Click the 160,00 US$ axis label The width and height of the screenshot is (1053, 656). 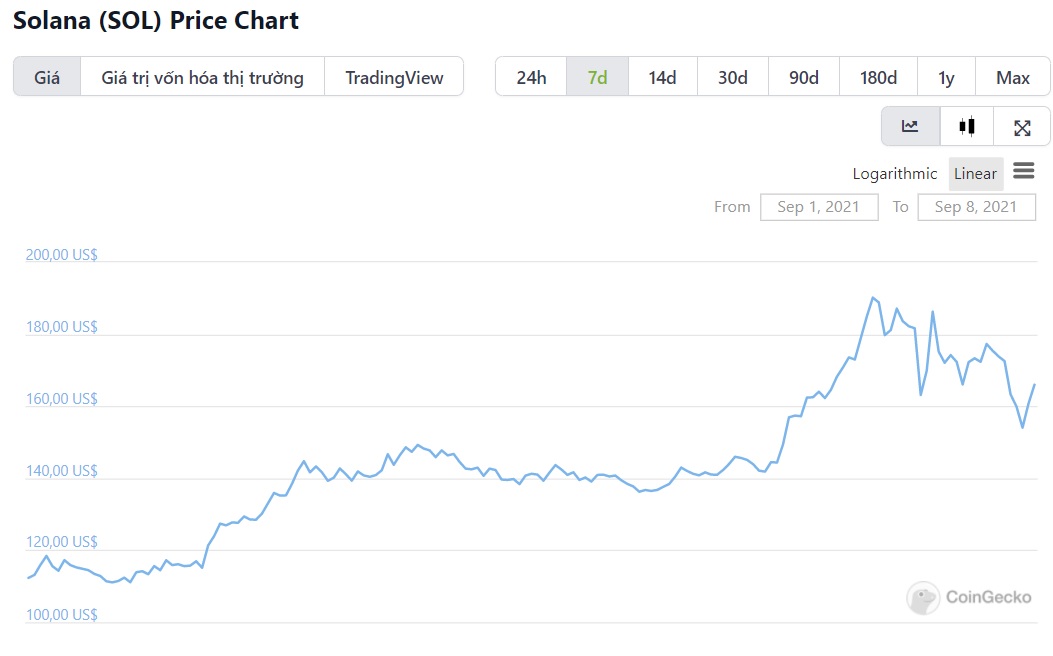coord(62,399)
